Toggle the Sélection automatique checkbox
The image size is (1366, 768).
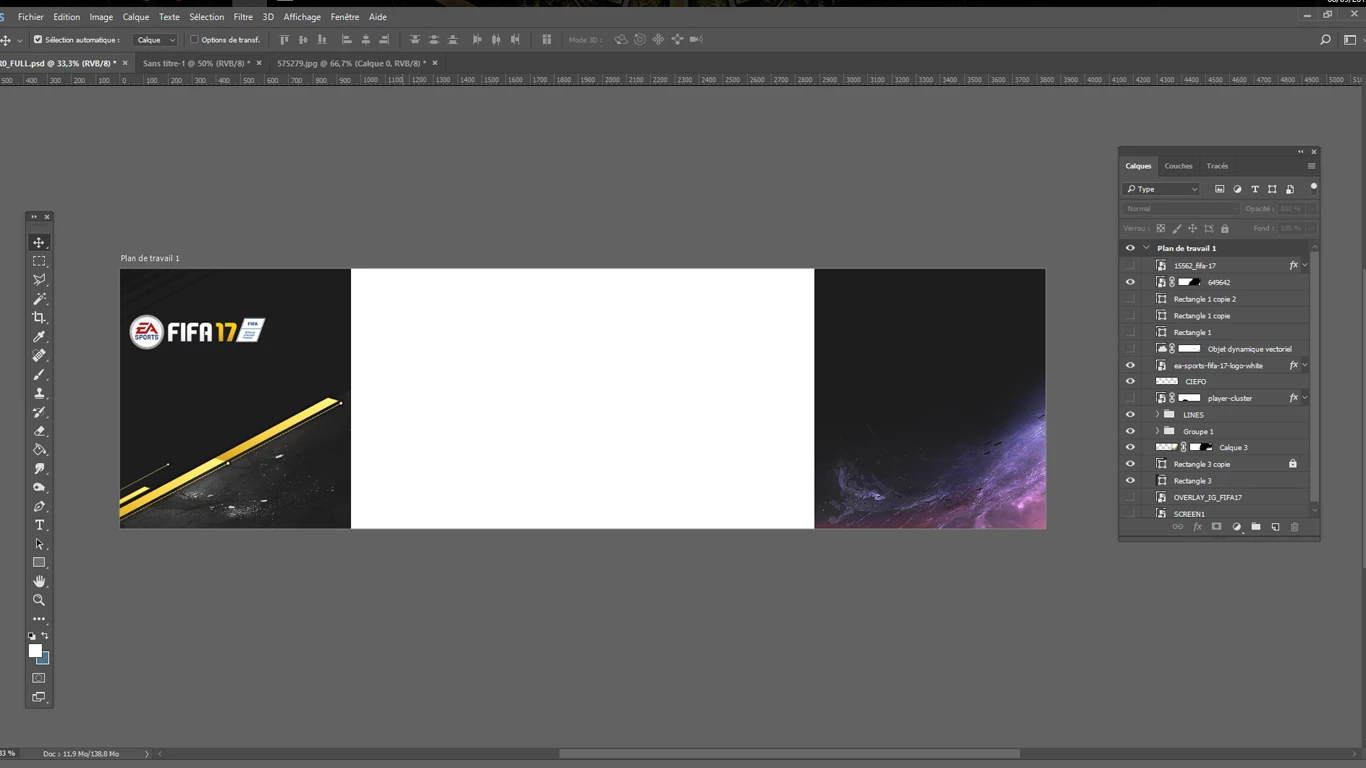coord(38,40)
